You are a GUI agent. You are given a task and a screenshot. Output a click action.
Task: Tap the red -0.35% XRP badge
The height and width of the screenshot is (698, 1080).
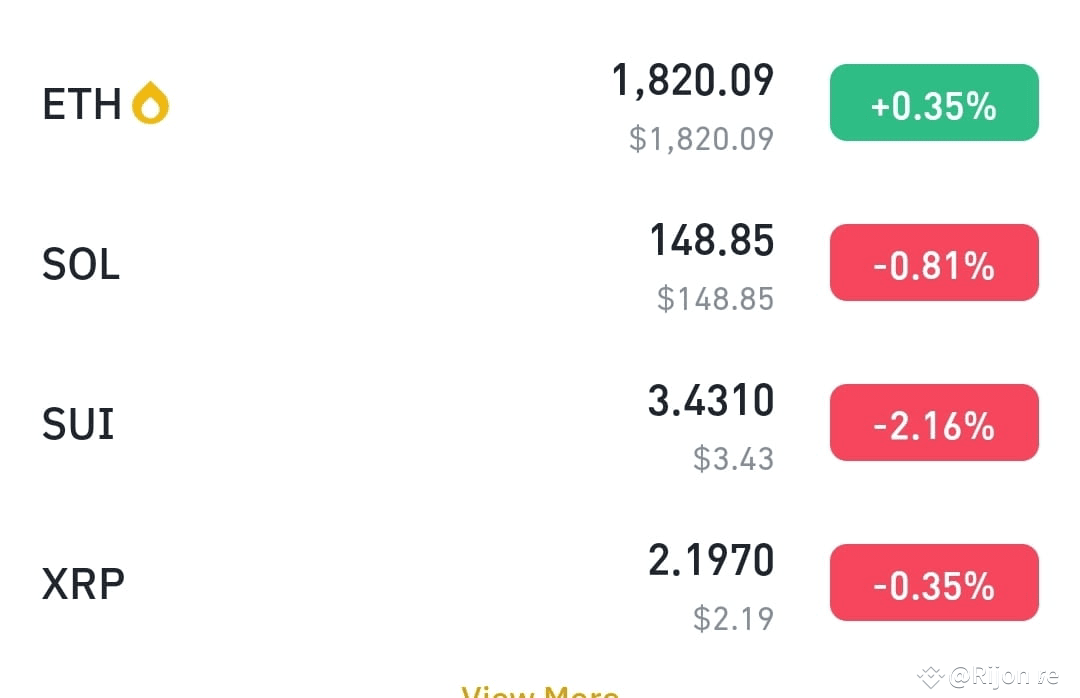coord(934,582)
